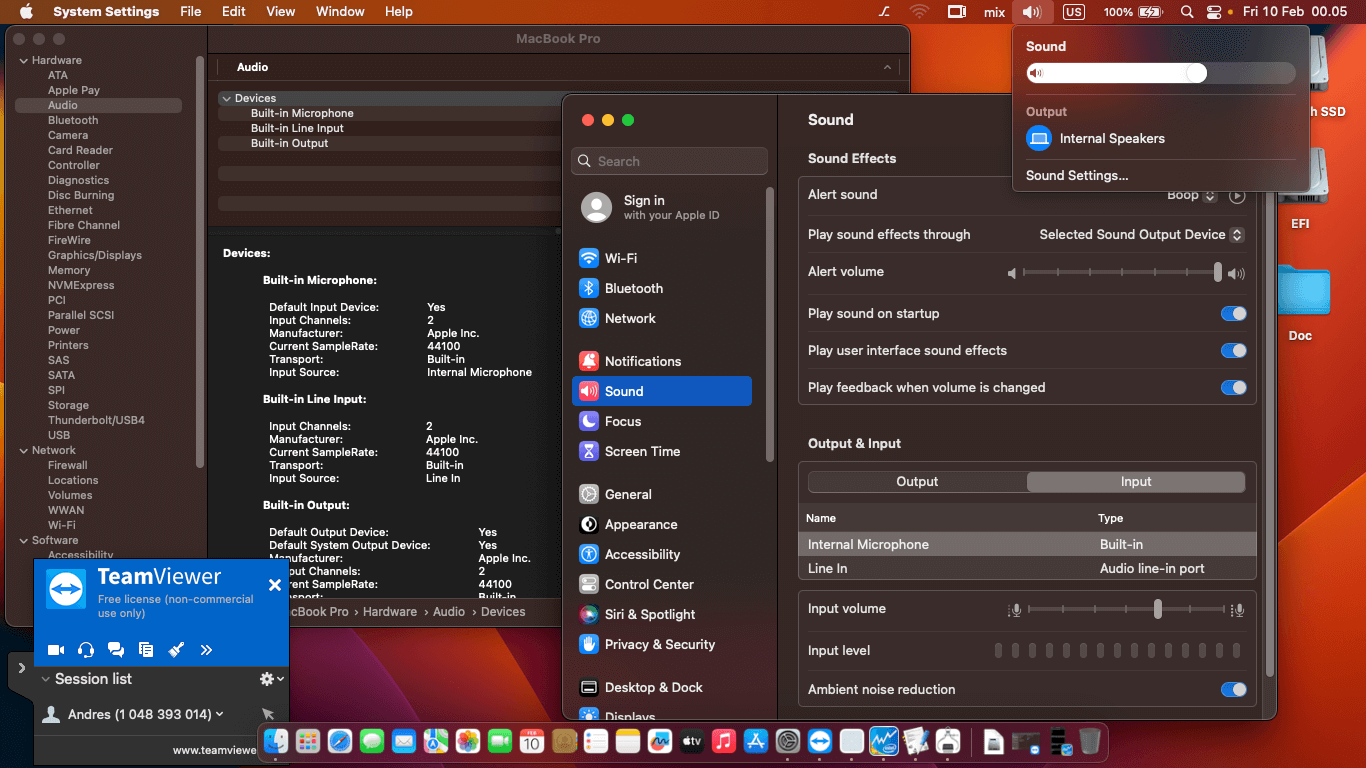
Task: Adjust the Sound volume slider in popup
Action: (1160, 73)
